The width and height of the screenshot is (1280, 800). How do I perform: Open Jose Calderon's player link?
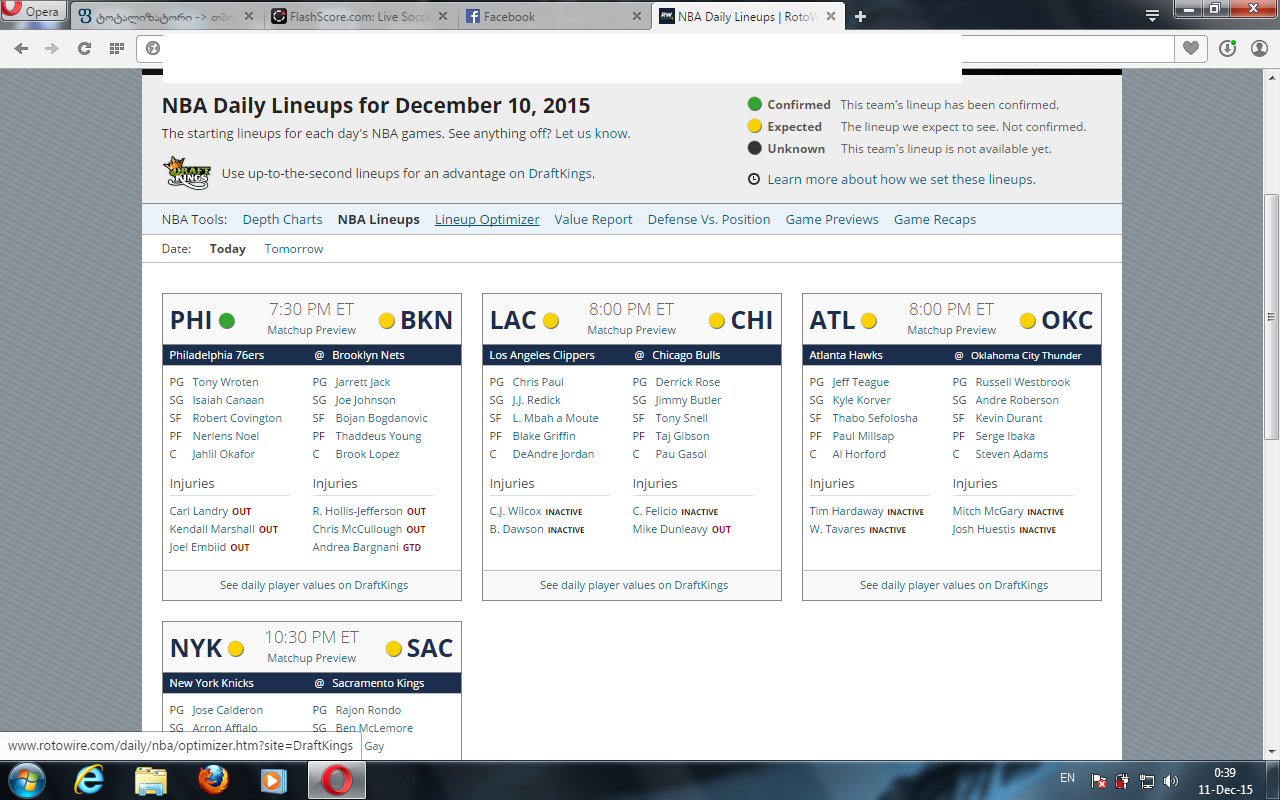pos(228,710)
